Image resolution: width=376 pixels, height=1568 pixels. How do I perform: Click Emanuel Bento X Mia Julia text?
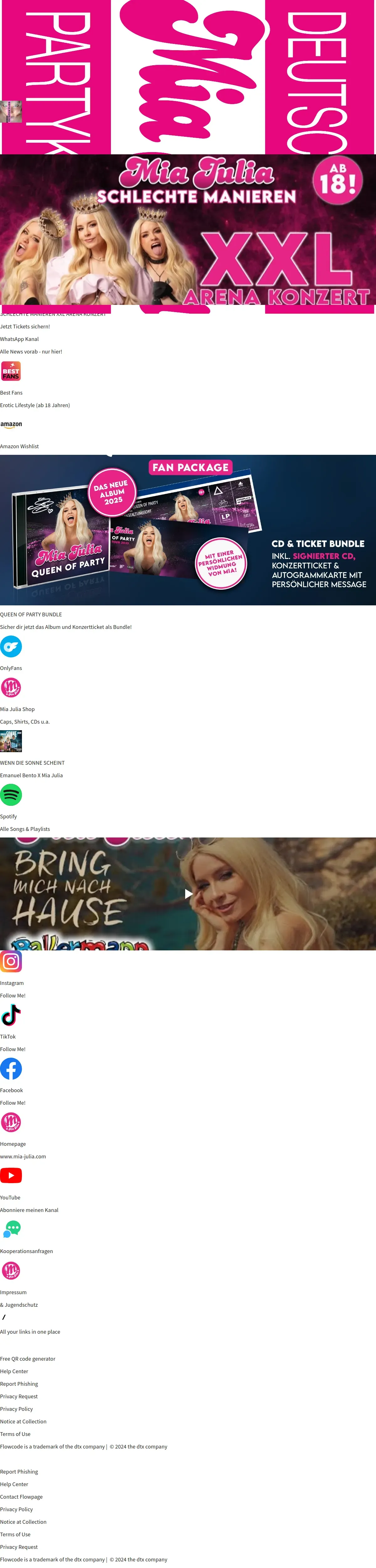(x=32, y=775)
